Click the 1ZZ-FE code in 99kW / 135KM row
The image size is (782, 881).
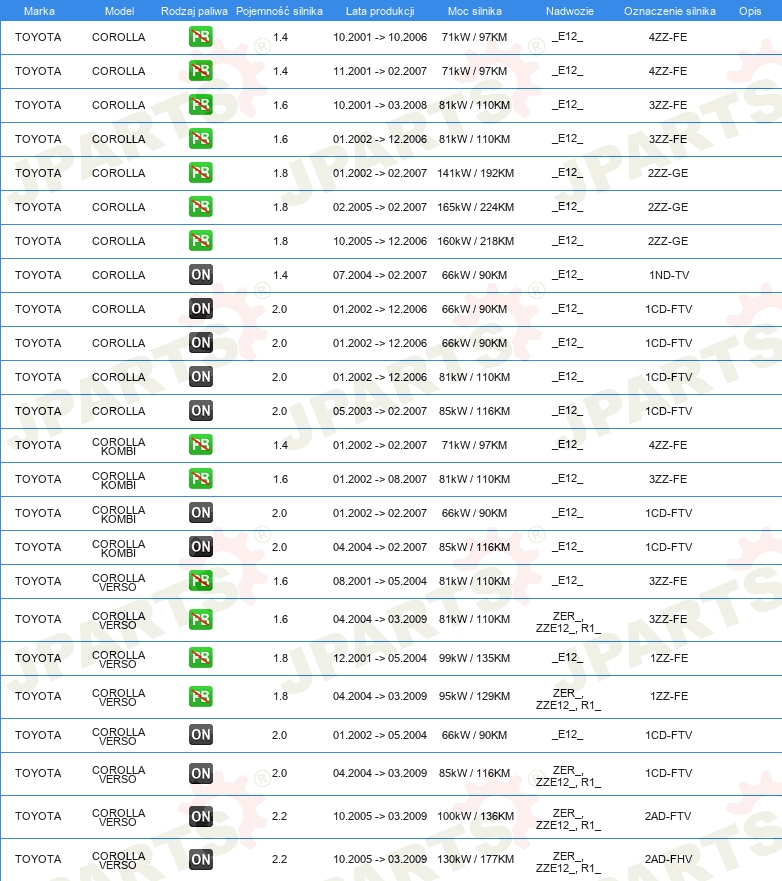(x=669, y=658)
